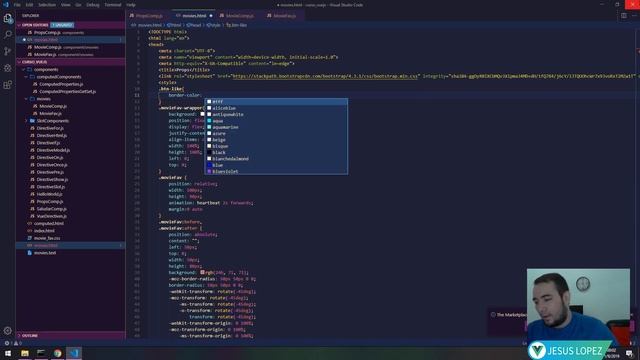Open DirectiveFor.js file

click(x=51, y=128)
